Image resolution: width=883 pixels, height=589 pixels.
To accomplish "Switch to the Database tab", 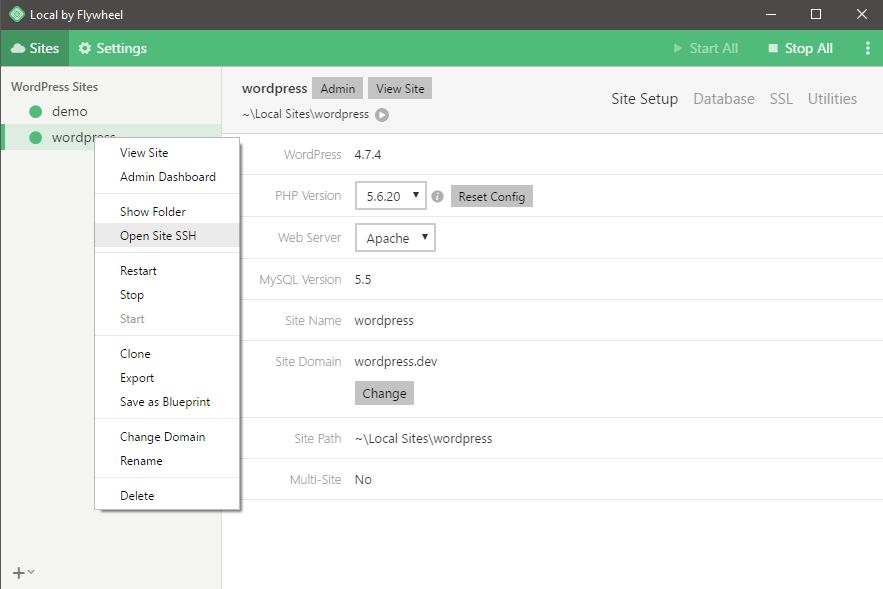I will [724, 99].
